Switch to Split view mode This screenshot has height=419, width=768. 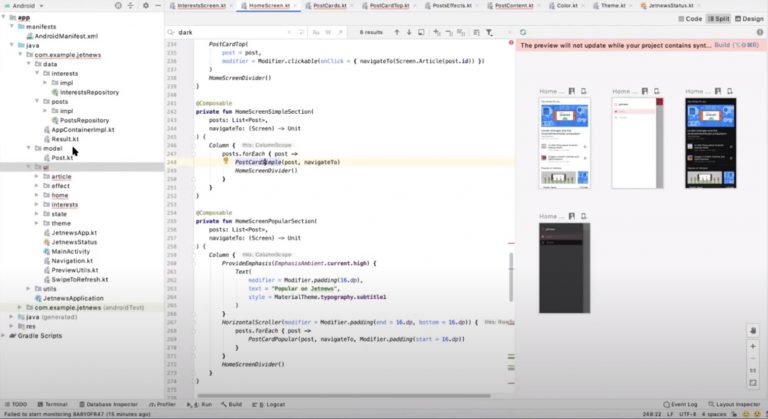pyautogui.click(x=718, y=19)
